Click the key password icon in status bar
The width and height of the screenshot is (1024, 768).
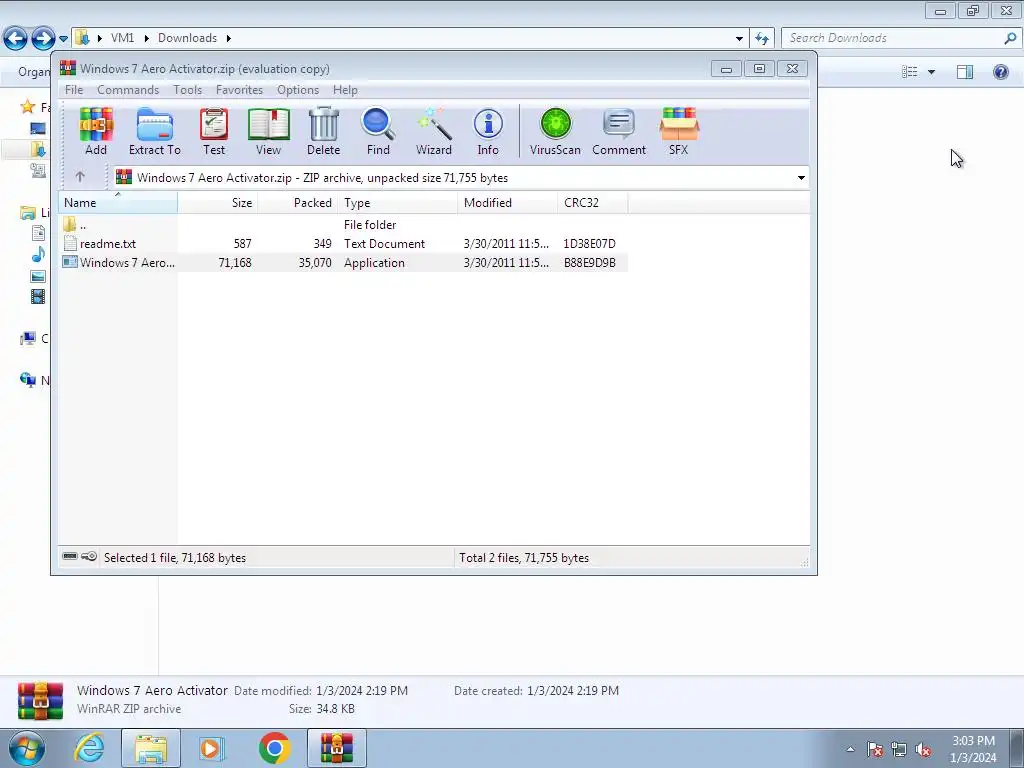[x=89, y=556]
